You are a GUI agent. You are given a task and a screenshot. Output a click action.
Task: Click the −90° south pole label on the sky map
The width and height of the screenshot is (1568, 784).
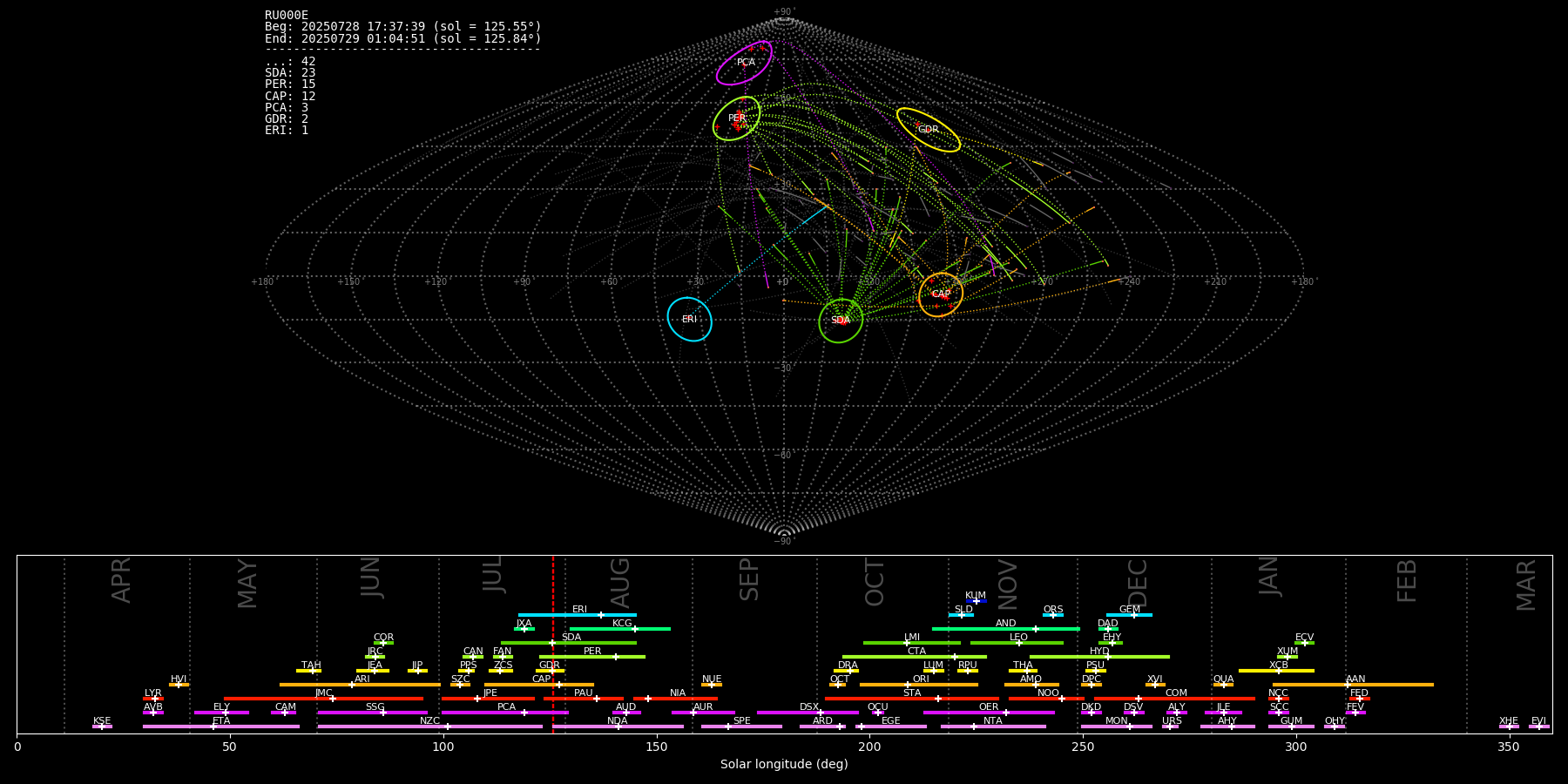coord(784,541)
